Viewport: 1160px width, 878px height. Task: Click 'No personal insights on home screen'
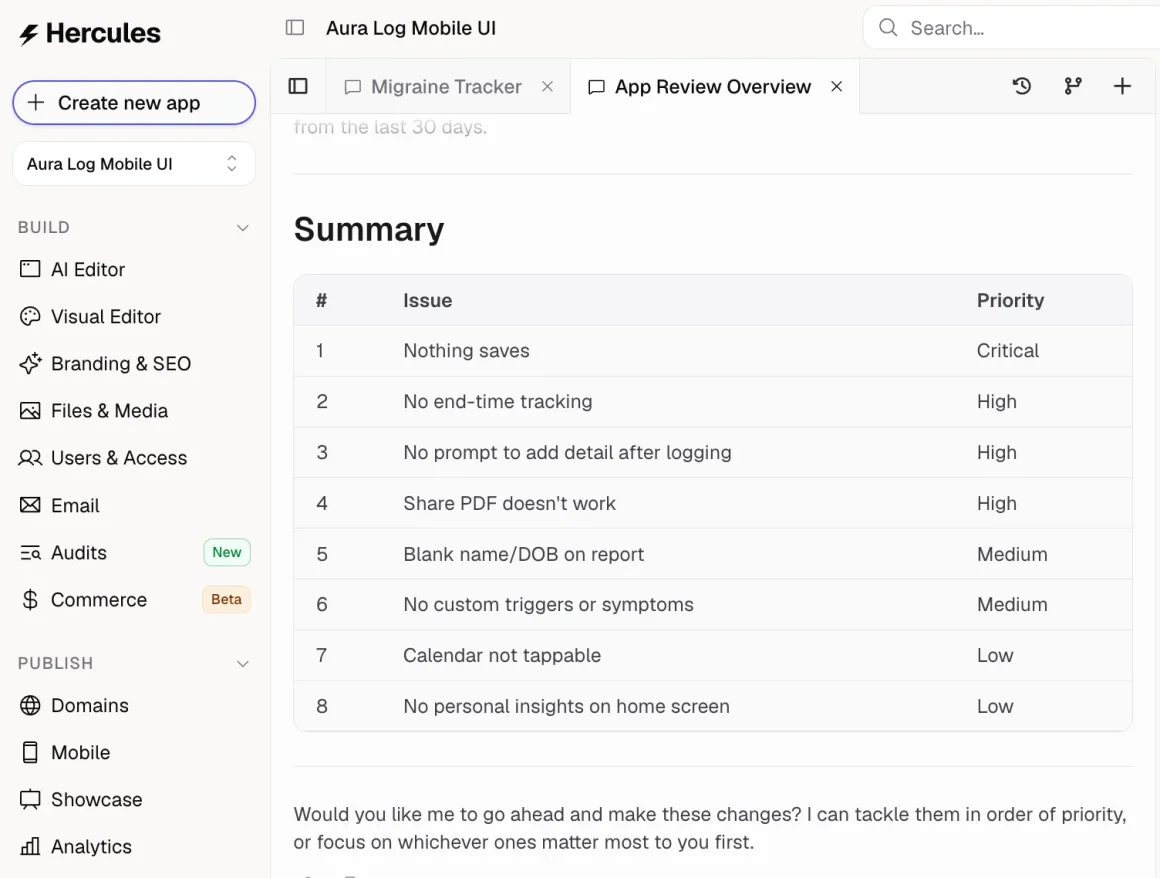coord(567,706)
